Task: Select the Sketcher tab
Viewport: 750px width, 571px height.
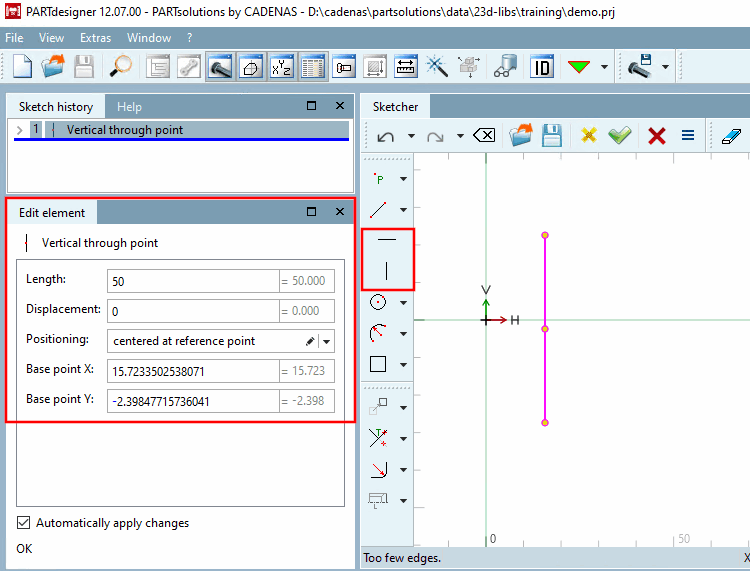Action: pos(395,107)
